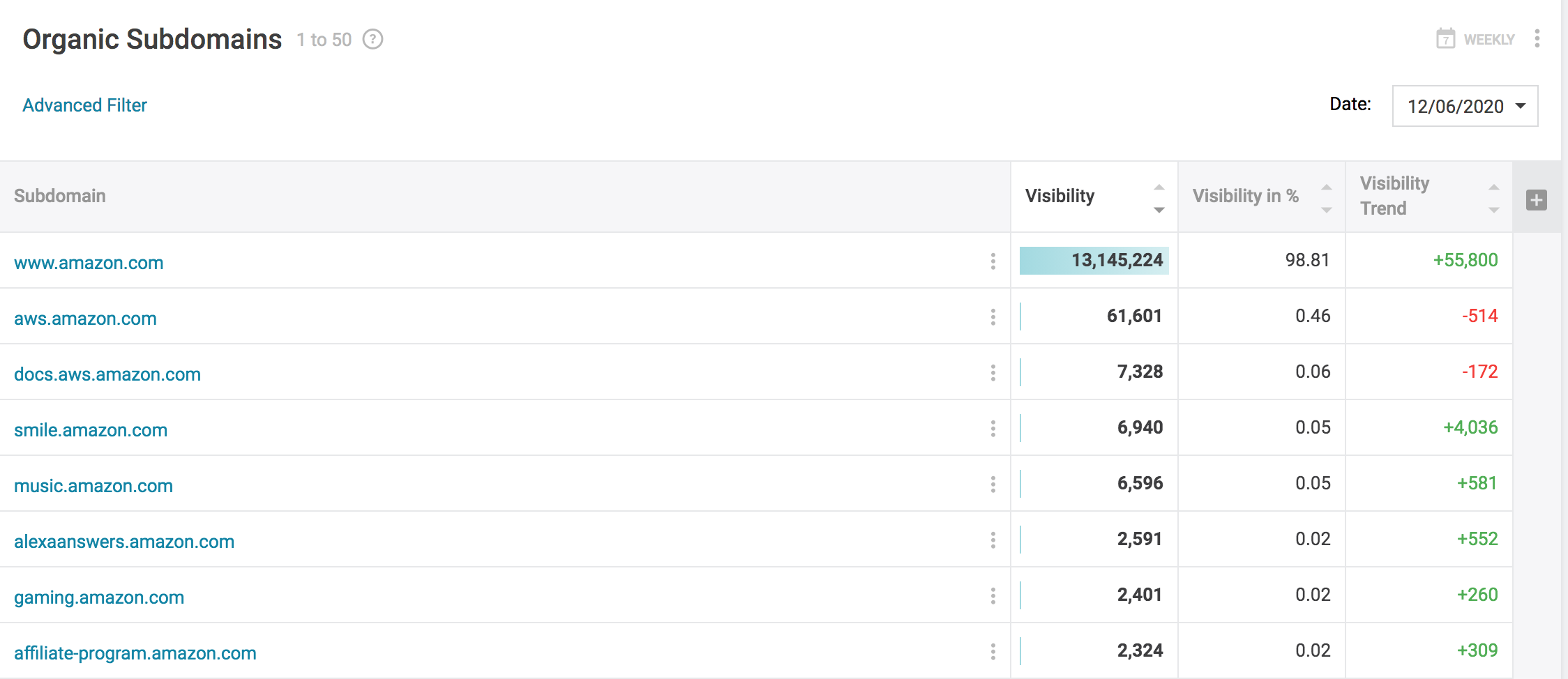The height and width of the screenshot is (679, 1568).
Task: Select visibility percentage 0.06
Action: [1313, 372]
